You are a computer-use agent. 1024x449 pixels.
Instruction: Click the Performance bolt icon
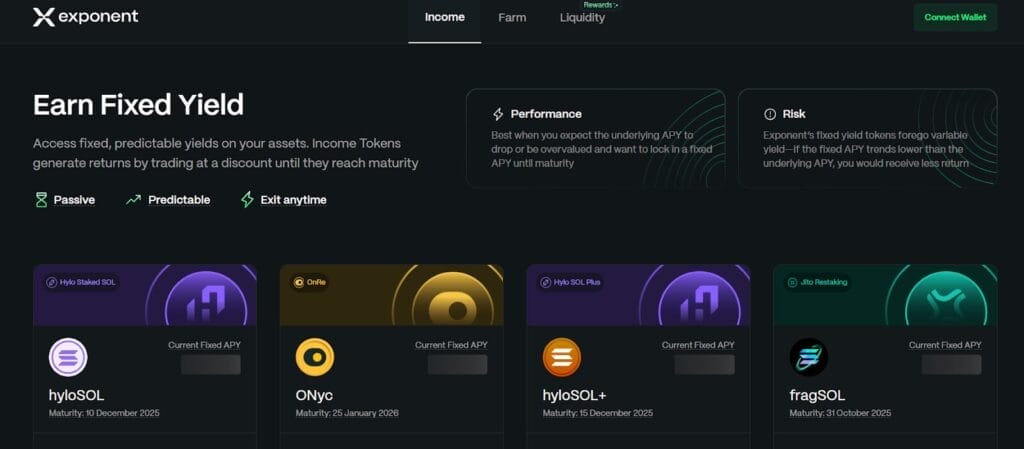(498, 114)
